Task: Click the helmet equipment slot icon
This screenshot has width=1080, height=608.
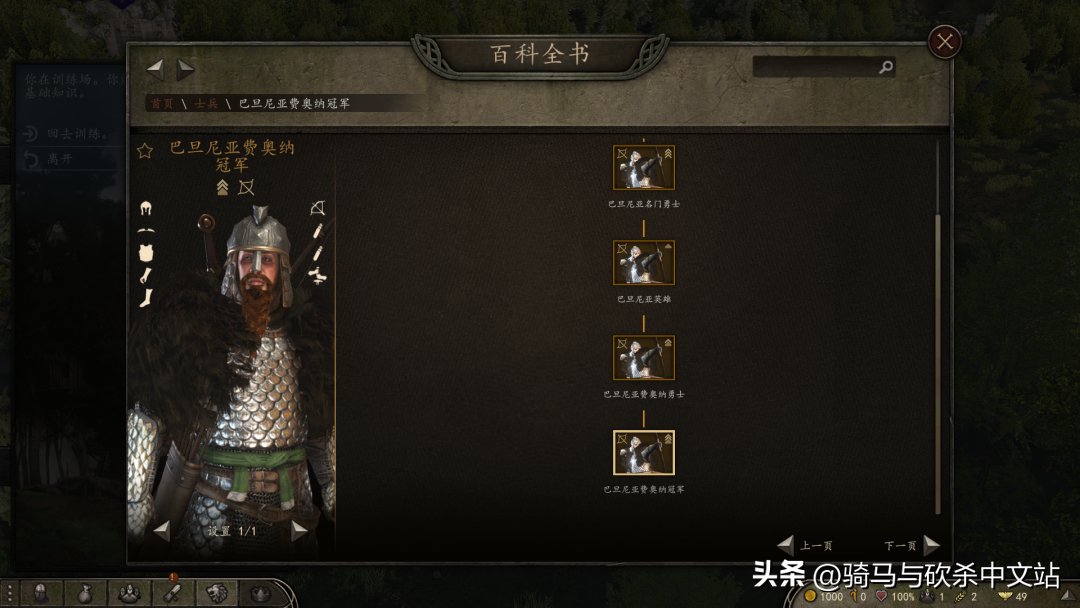Action: (146, 208)
